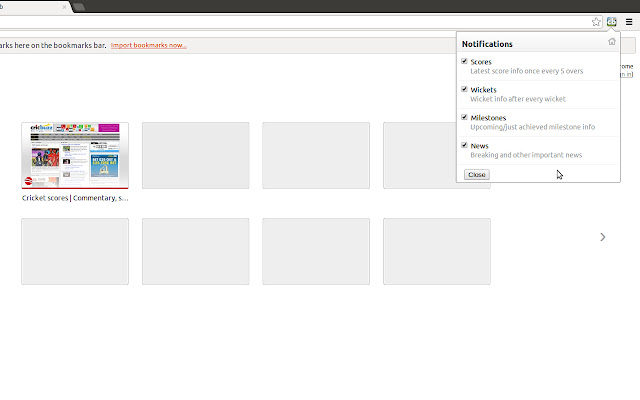Screen dimensions: 640x400
Task: Open a new tab button
Action: (x=79, y=7)
